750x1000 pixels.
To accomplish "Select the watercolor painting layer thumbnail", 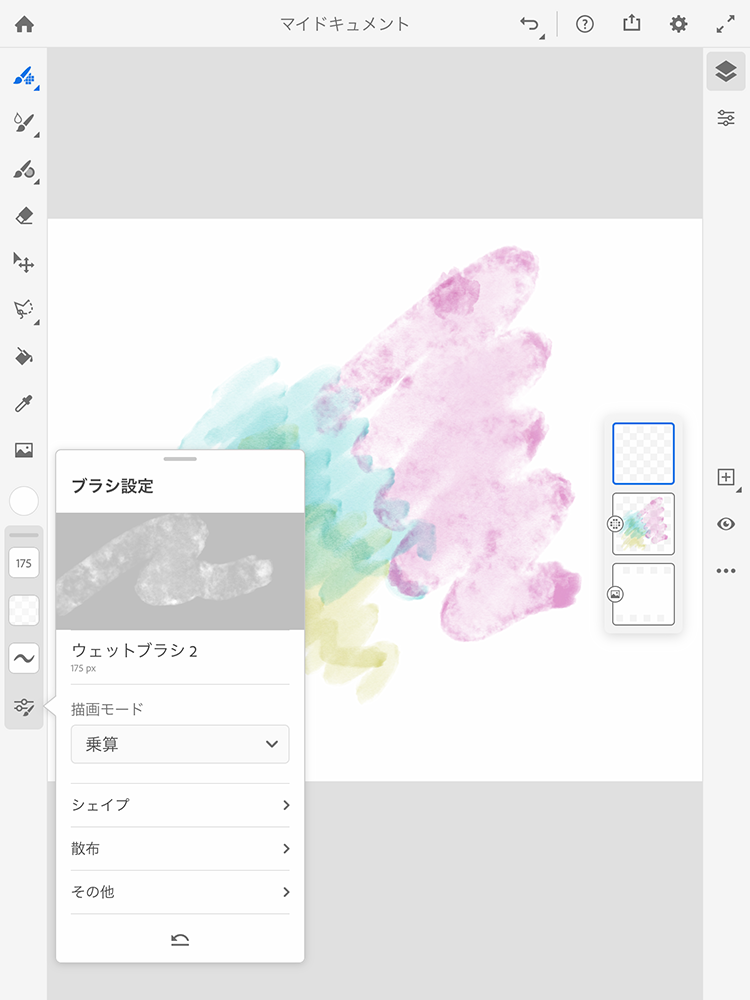I will 643,524.
